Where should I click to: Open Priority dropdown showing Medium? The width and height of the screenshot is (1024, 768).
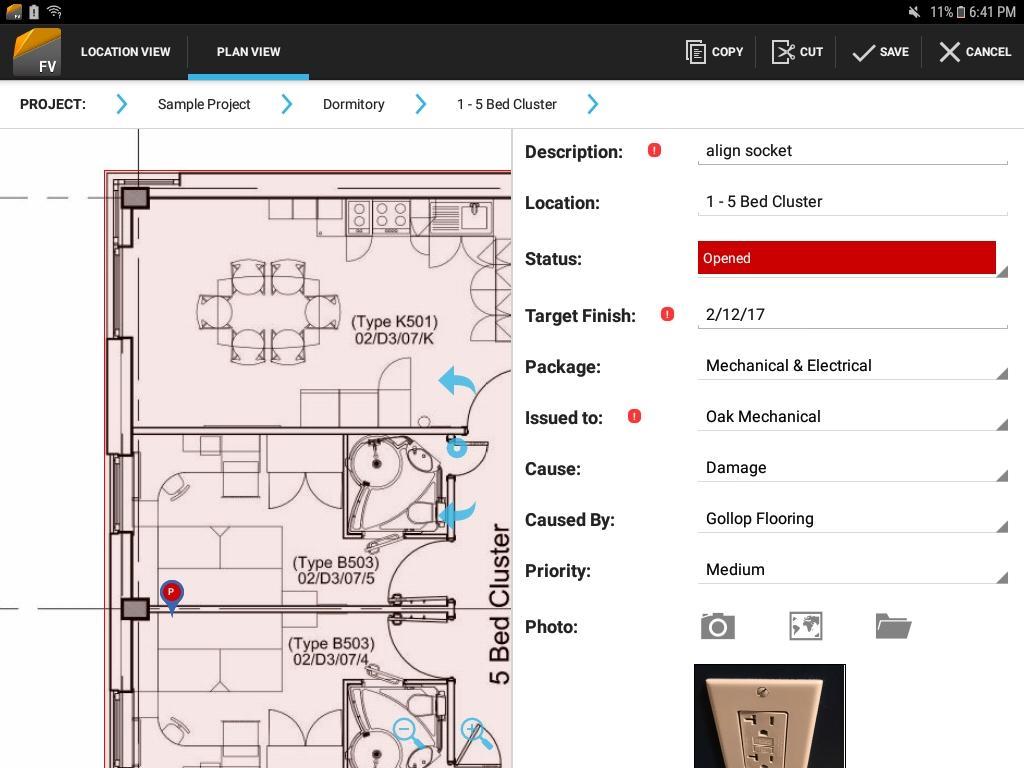pyautogui.click(x=852, y=569)
